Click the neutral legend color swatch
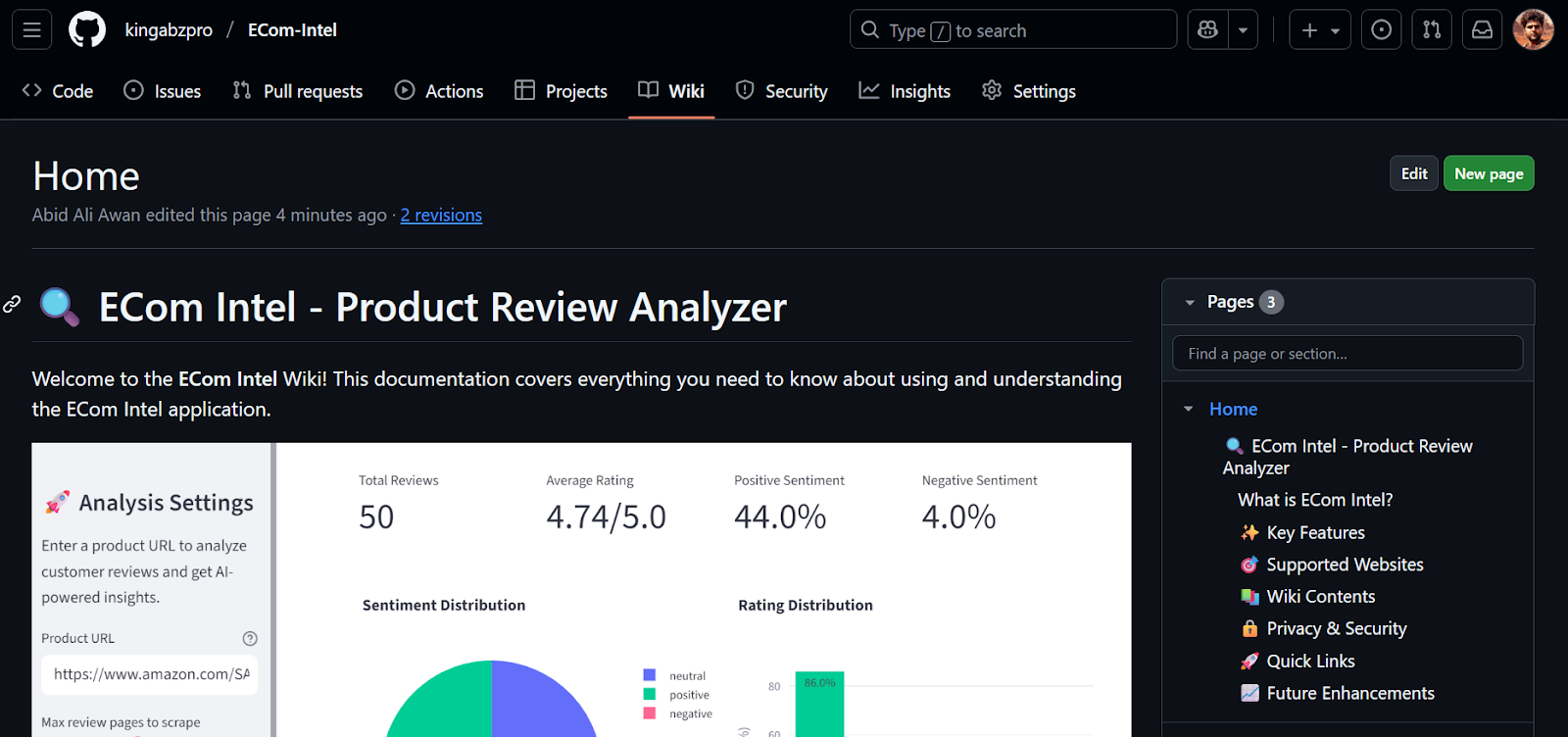1568x737 pixels. [649, 675]
